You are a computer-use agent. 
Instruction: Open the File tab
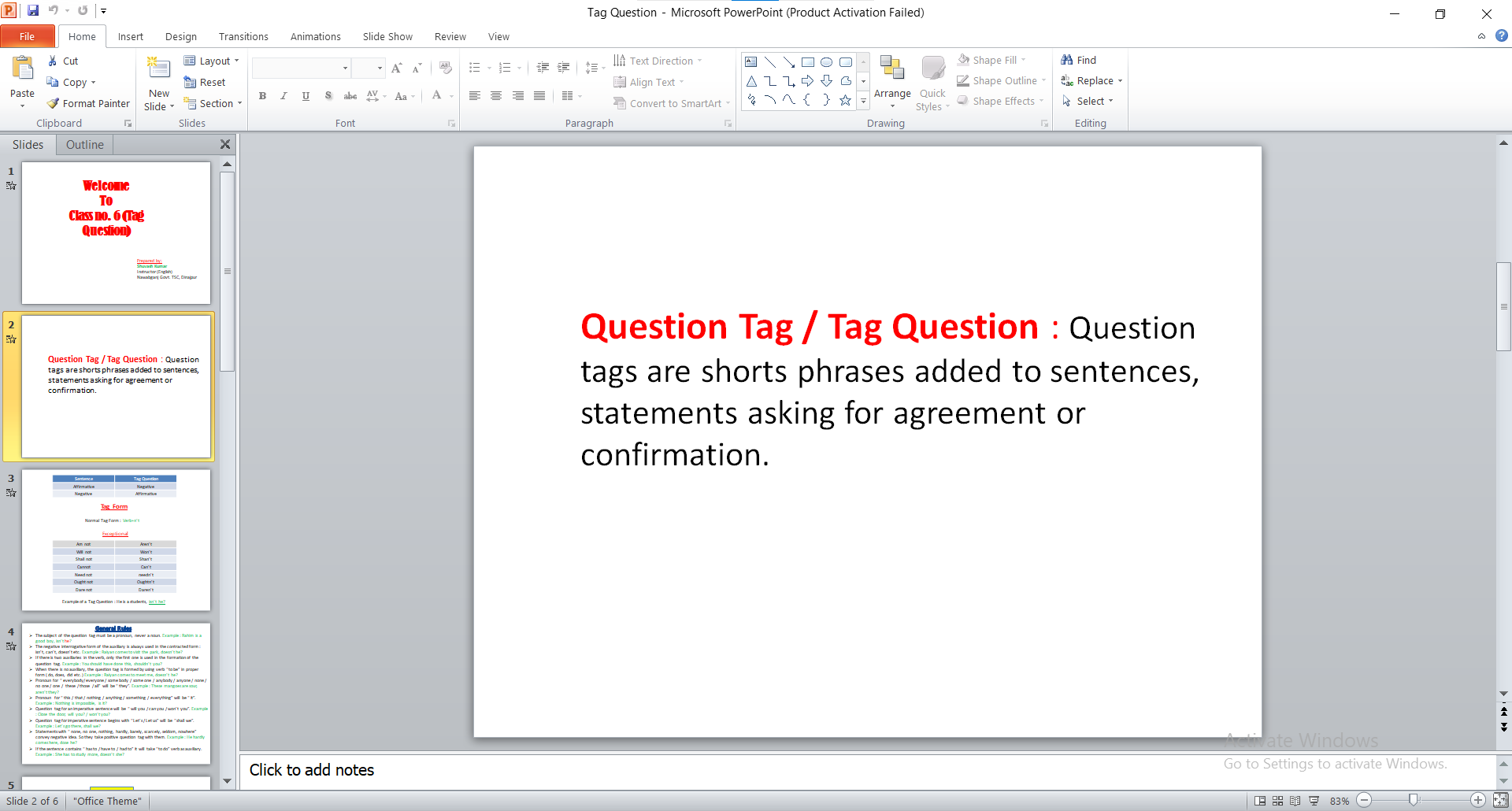(x=28, y=36)
